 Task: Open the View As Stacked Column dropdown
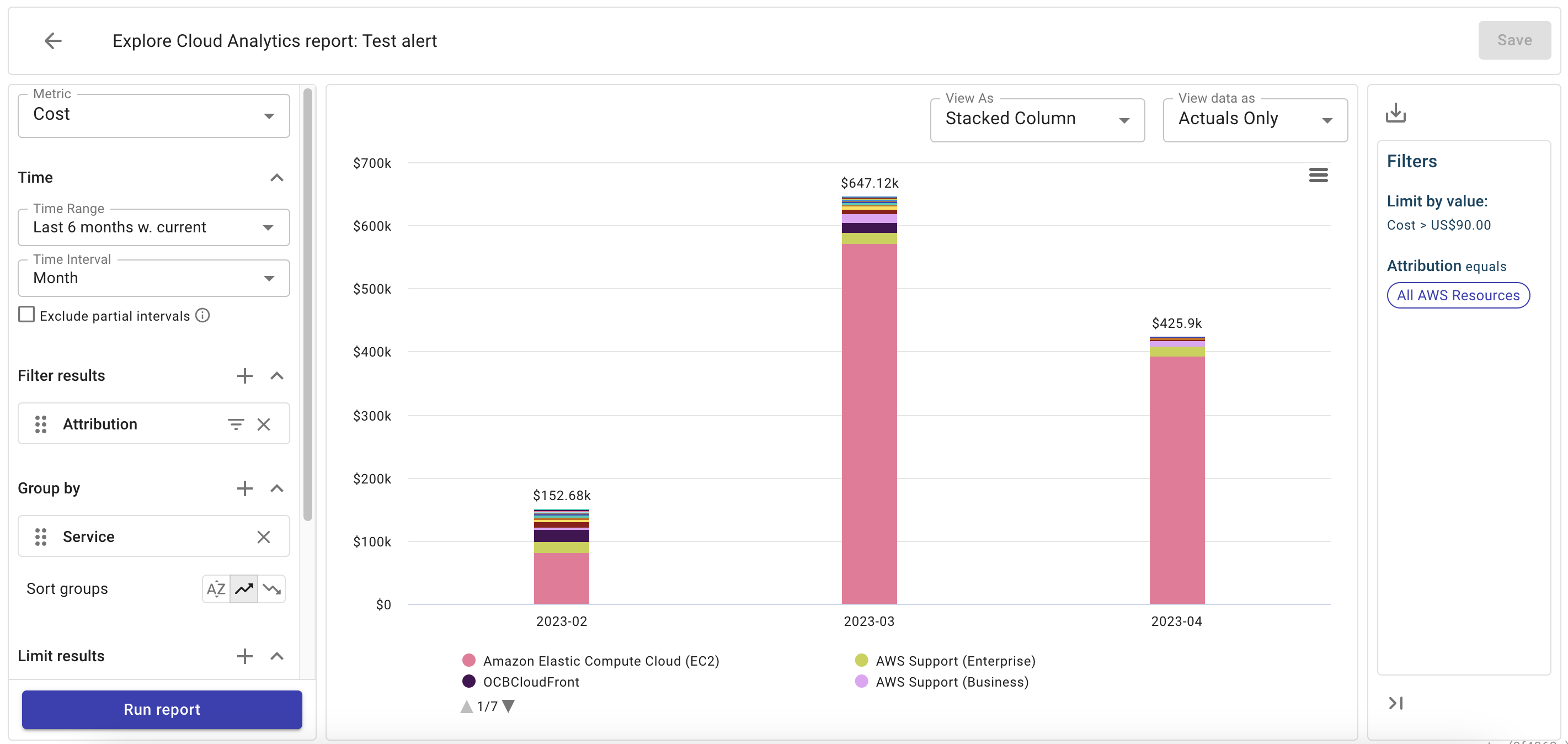(x=1037, y=119)
